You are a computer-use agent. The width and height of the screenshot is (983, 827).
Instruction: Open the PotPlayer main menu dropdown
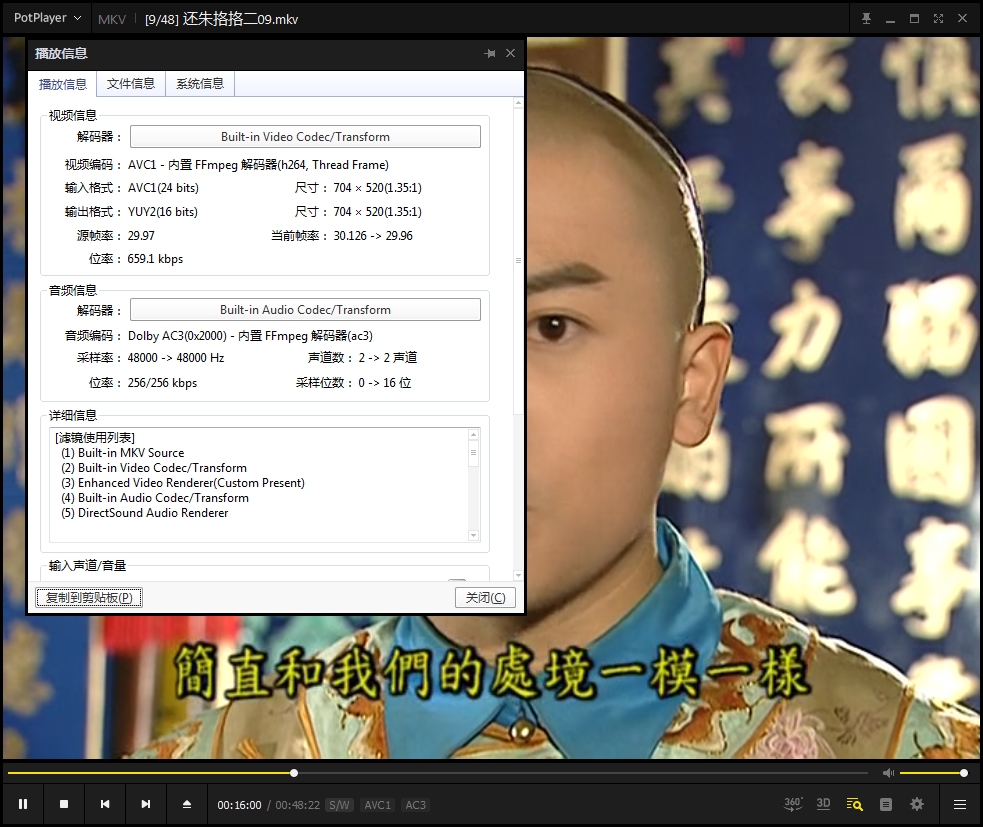pos(48,18)
